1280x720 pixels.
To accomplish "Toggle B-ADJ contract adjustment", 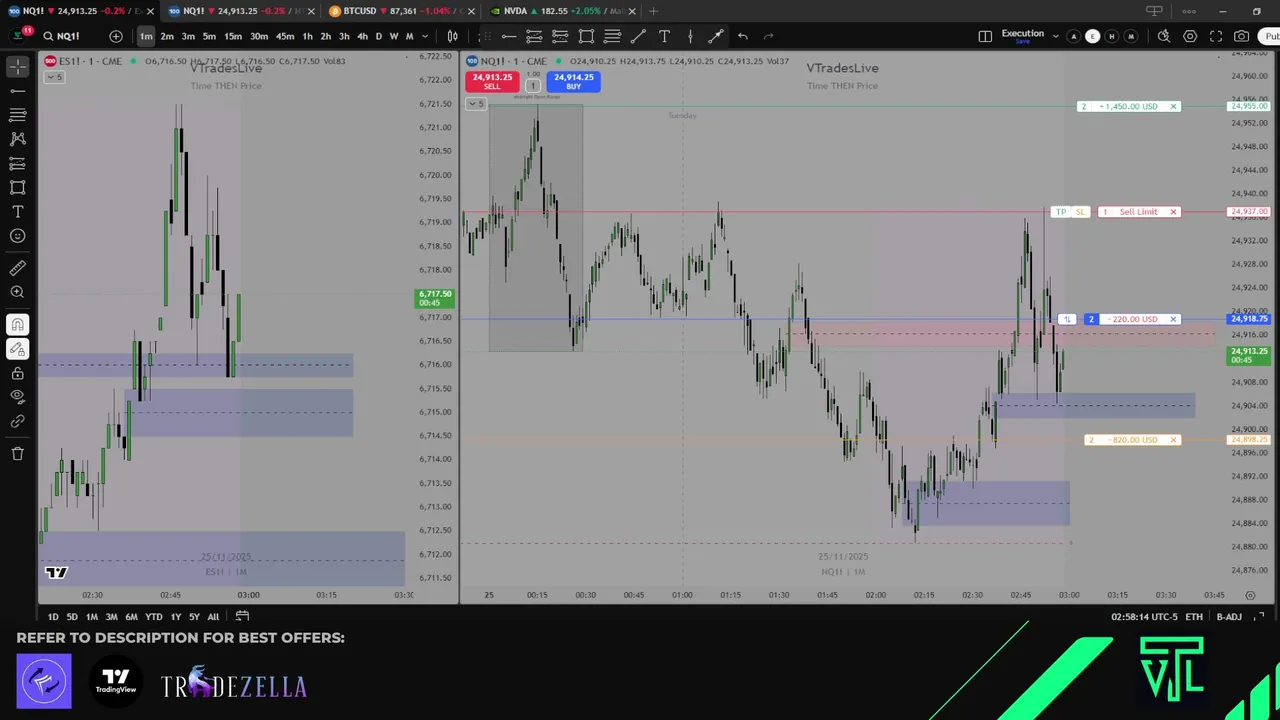I will click(1229, 617).
